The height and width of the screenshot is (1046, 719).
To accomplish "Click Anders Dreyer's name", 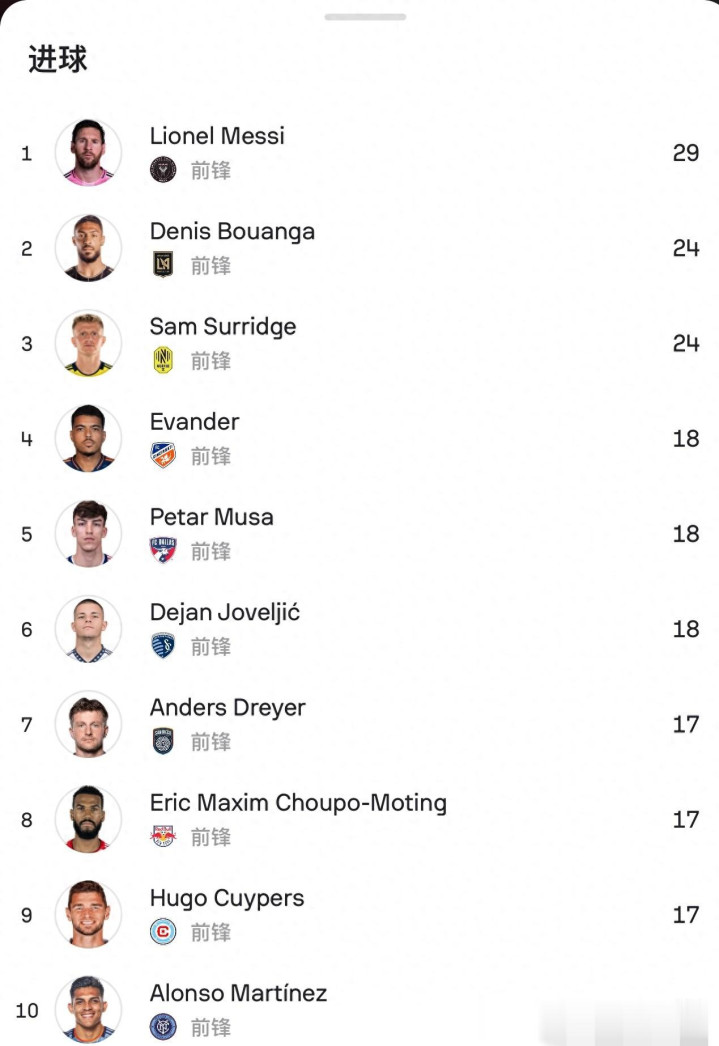I will (227, 708).
